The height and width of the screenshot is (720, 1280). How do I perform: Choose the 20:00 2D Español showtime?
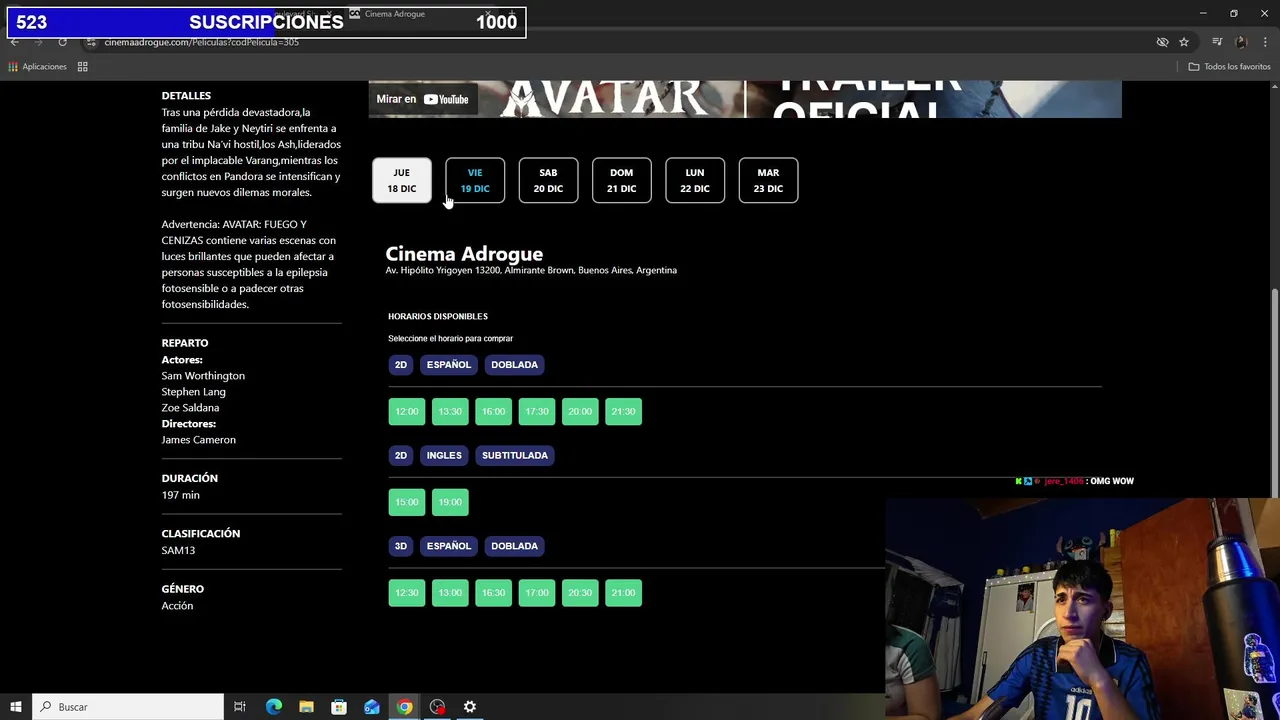click(580, 411)
